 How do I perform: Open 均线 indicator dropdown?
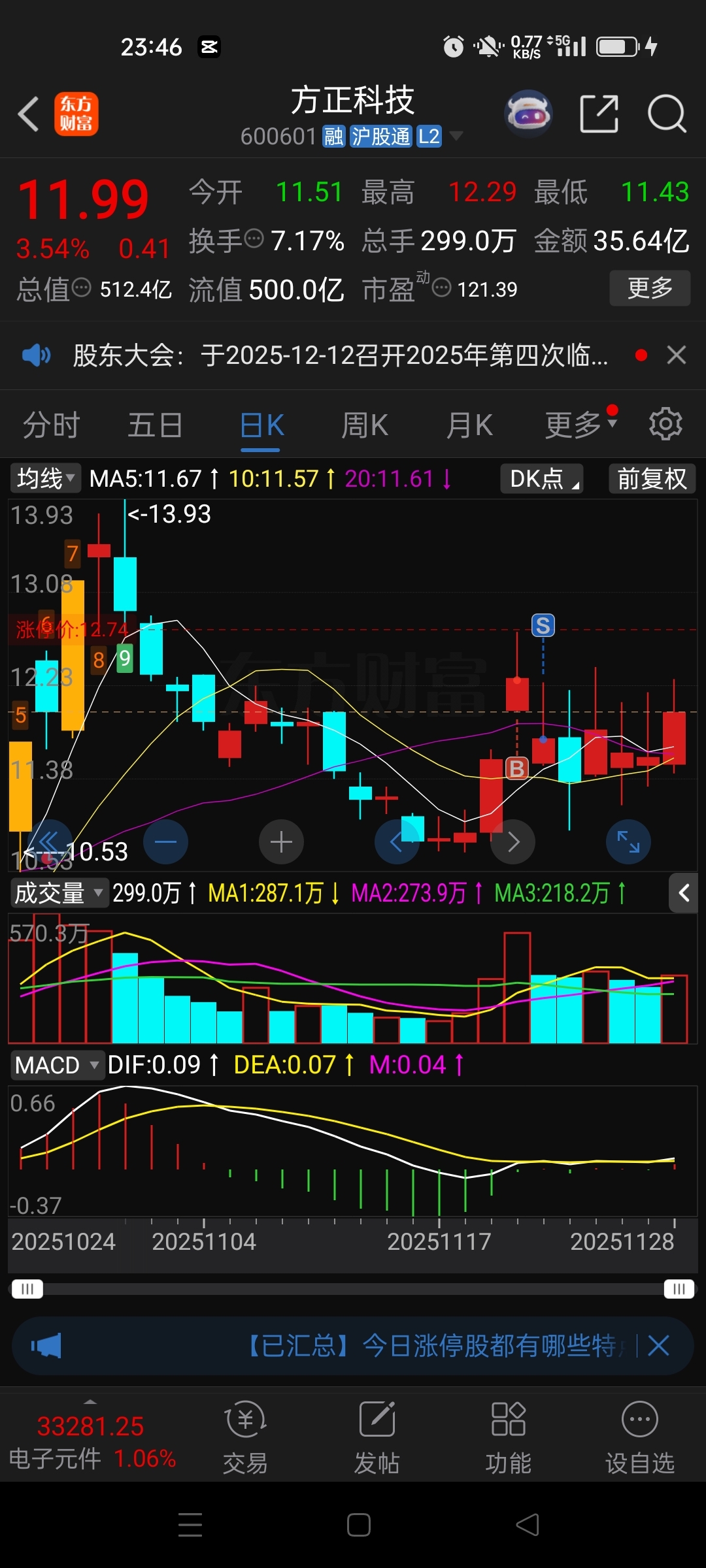(x=45, y=478)
